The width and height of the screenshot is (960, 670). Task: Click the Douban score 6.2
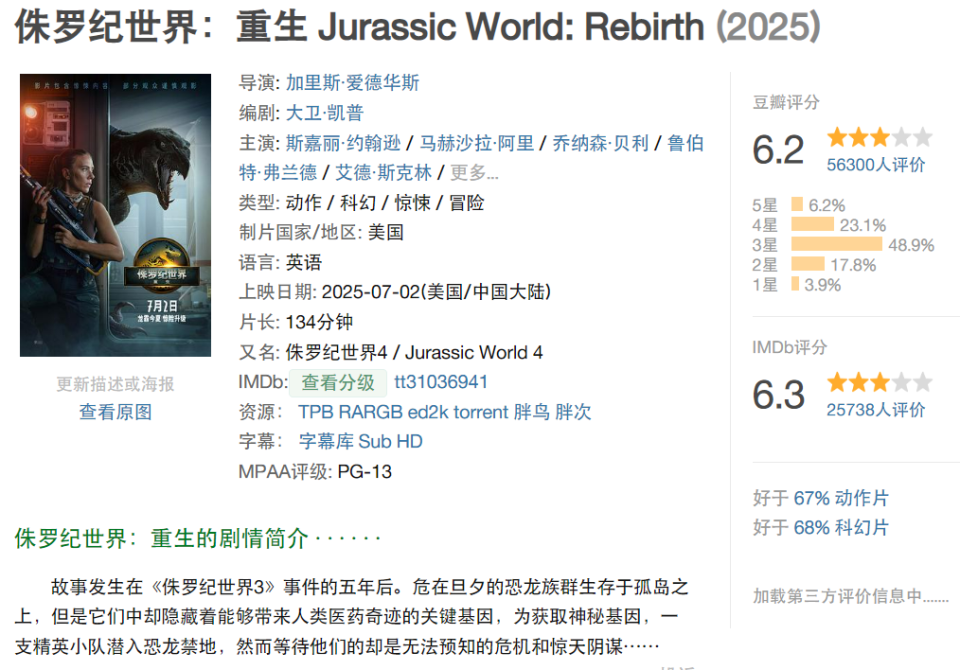778,149
